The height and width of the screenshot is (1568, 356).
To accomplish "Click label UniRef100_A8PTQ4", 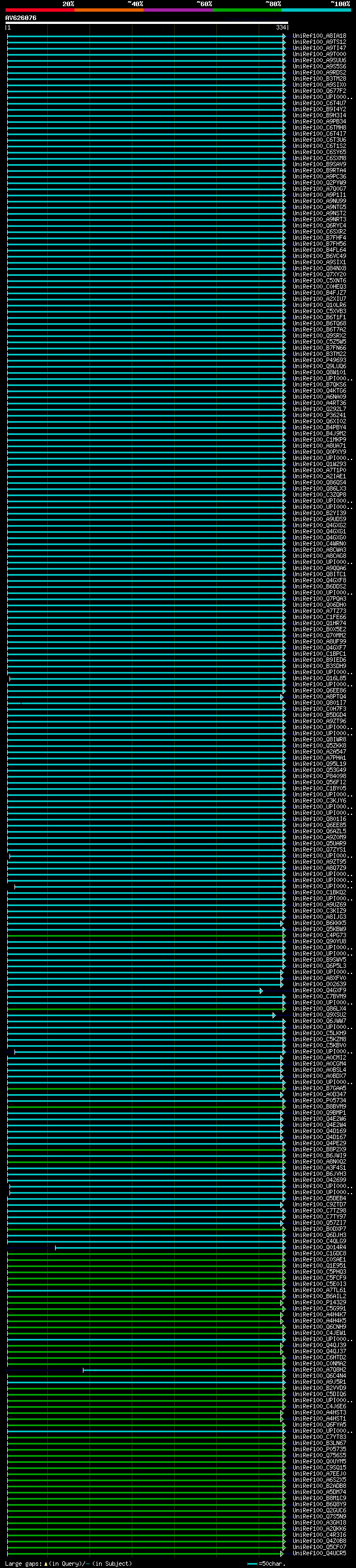I will pos(319,696).
